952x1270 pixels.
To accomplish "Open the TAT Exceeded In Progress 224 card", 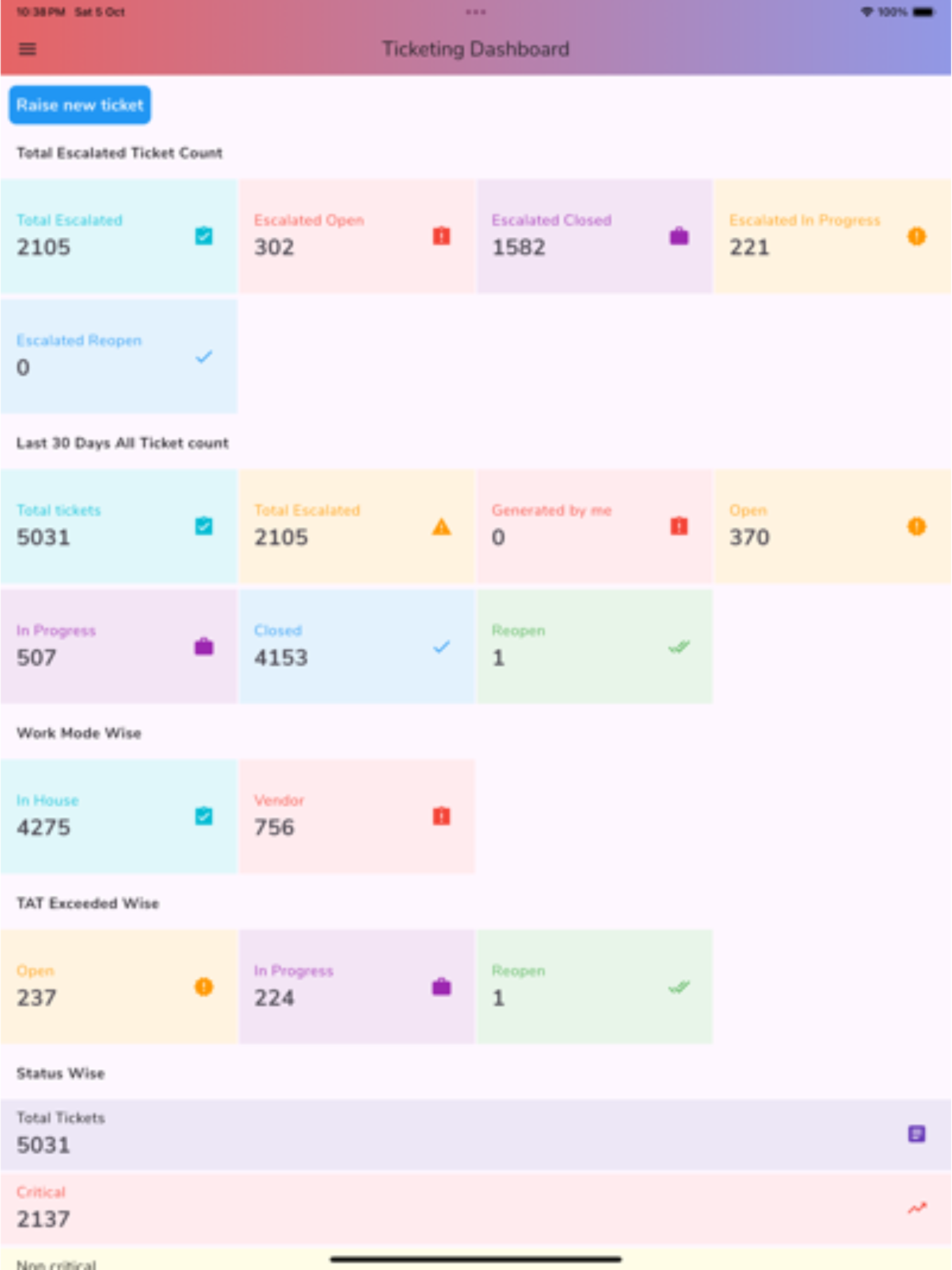I will [x=357, y=986].
